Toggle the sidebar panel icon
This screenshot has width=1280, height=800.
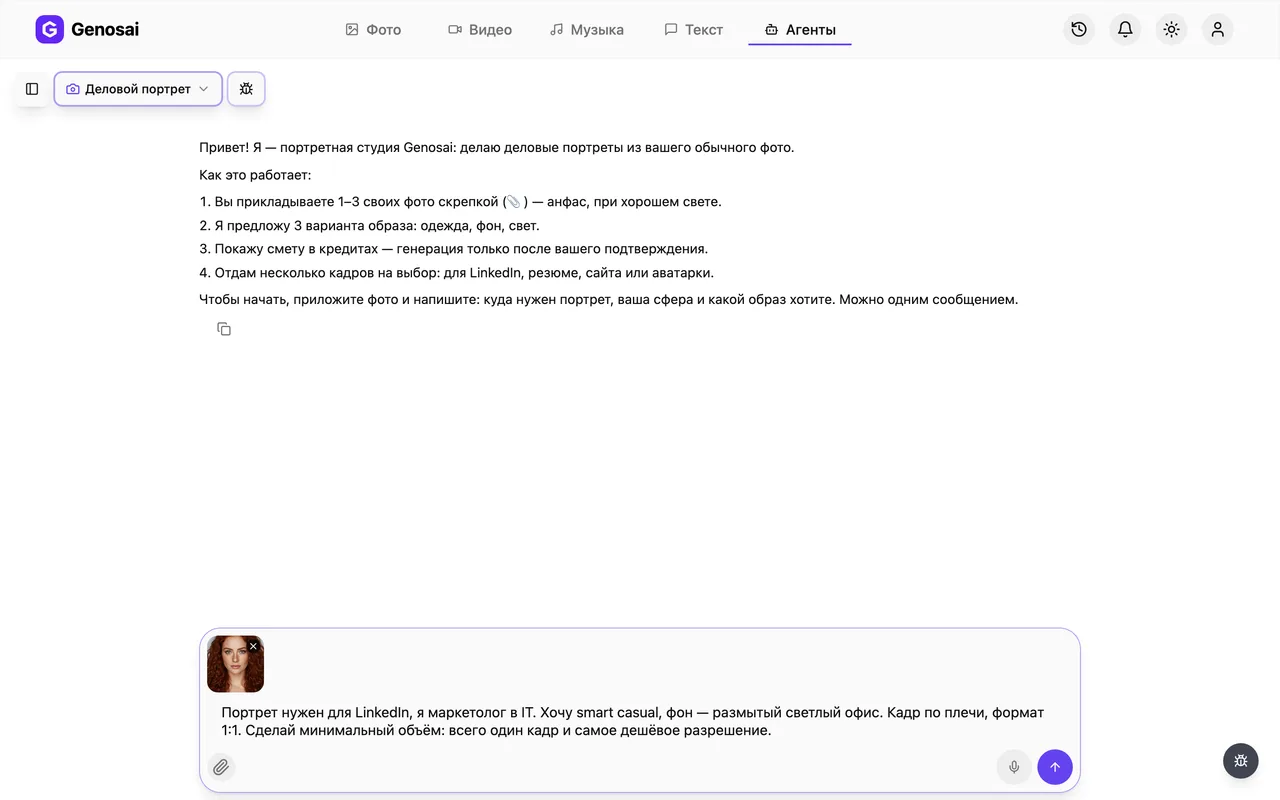click(x=32, y=89)
